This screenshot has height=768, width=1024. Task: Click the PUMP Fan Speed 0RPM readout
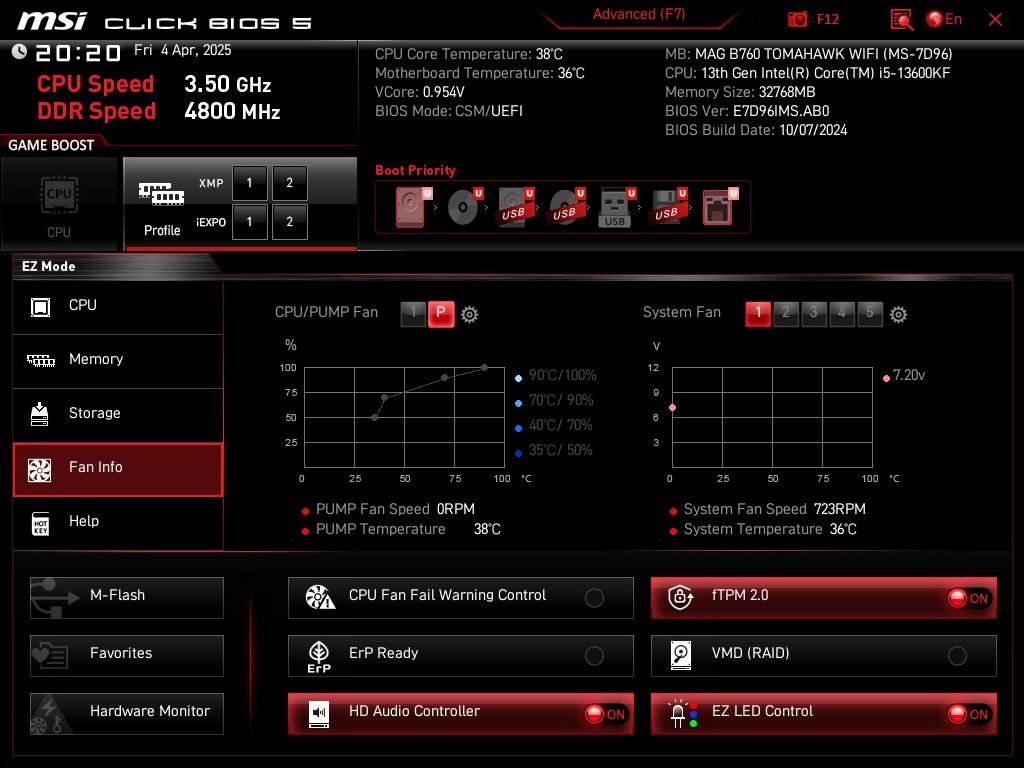pyautogui.click(x=389, y=509)
